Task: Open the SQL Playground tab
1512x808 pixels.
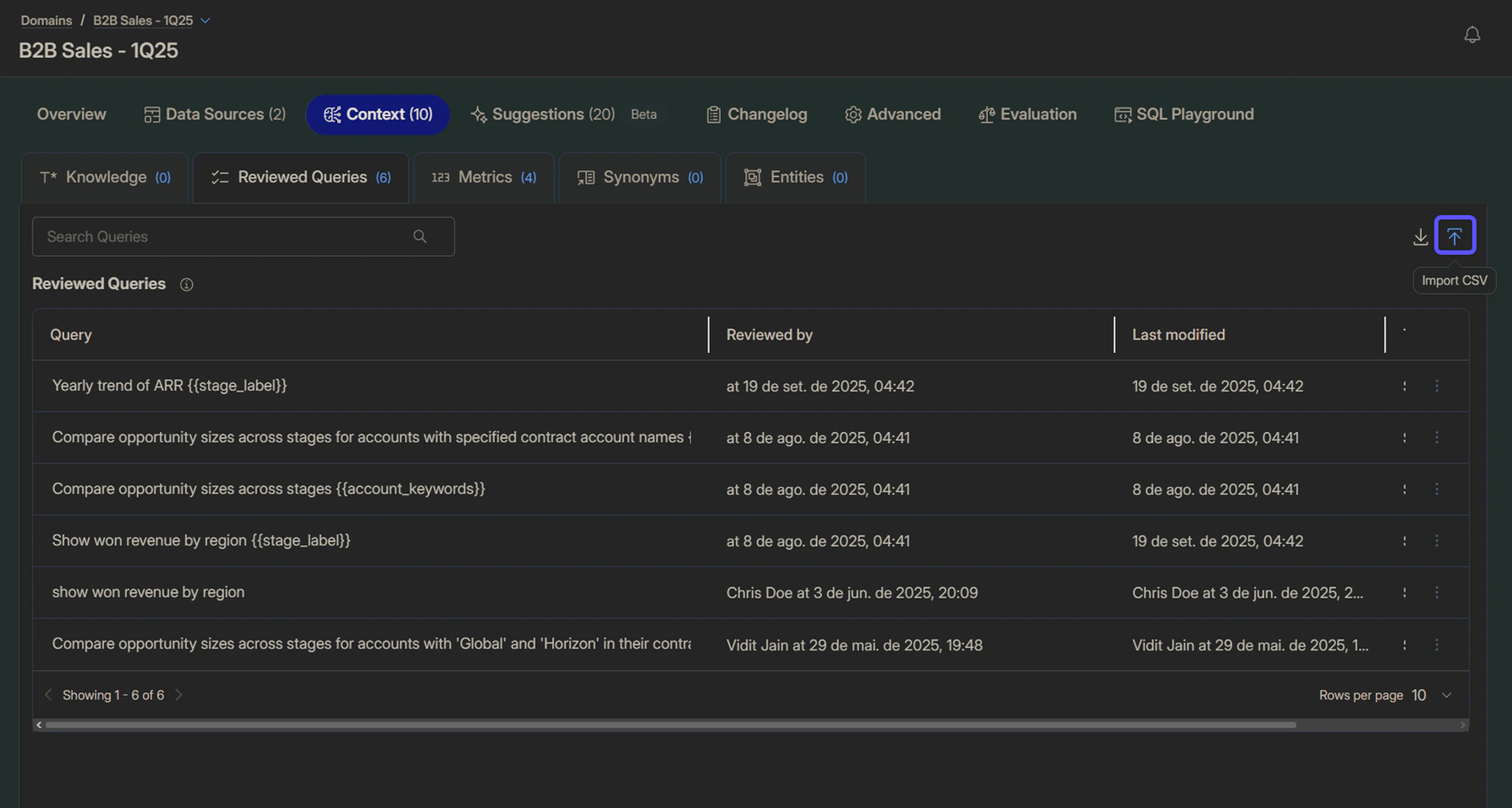Action: point(1184,115)
